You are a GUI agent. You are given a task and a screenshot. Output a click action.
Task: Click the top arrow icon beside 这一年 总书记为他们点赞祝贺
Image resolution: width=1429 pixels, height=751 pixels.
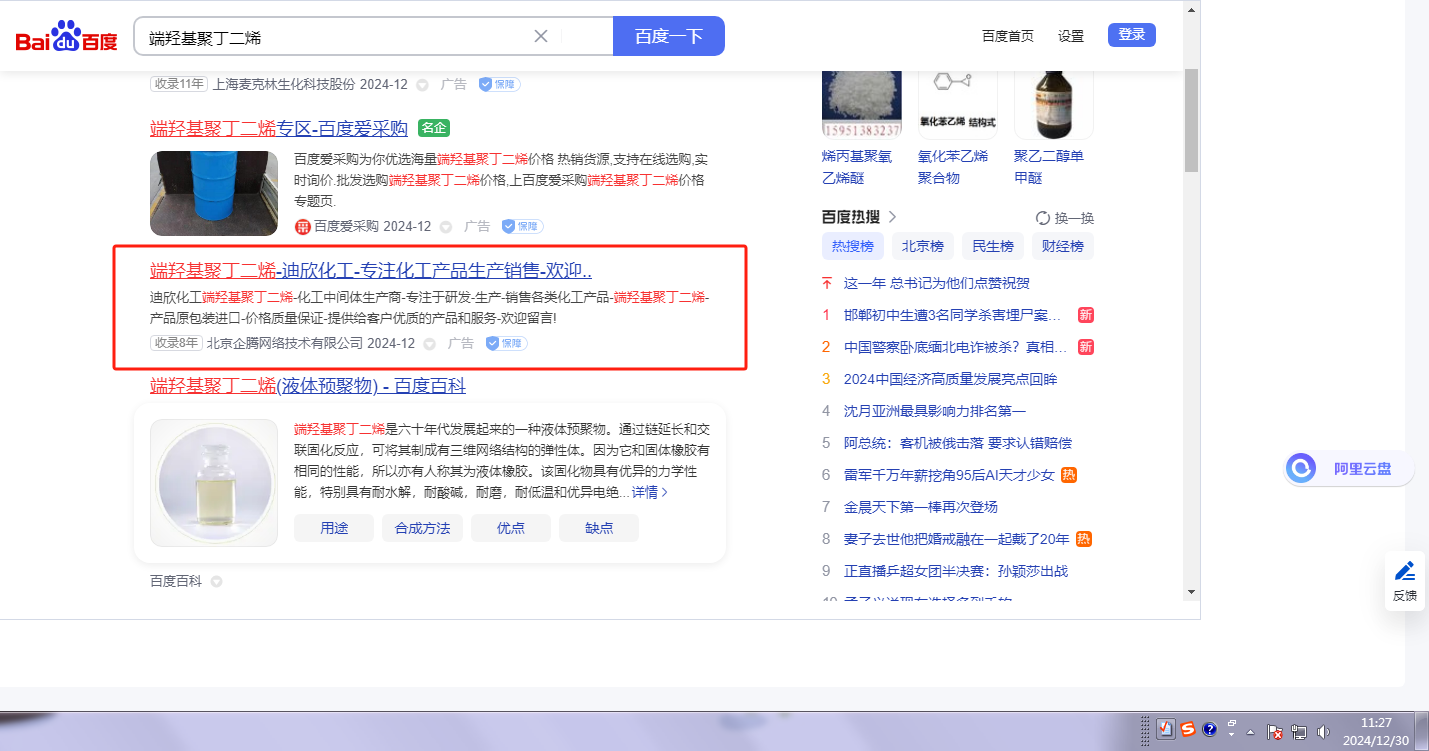click(826, 283)
